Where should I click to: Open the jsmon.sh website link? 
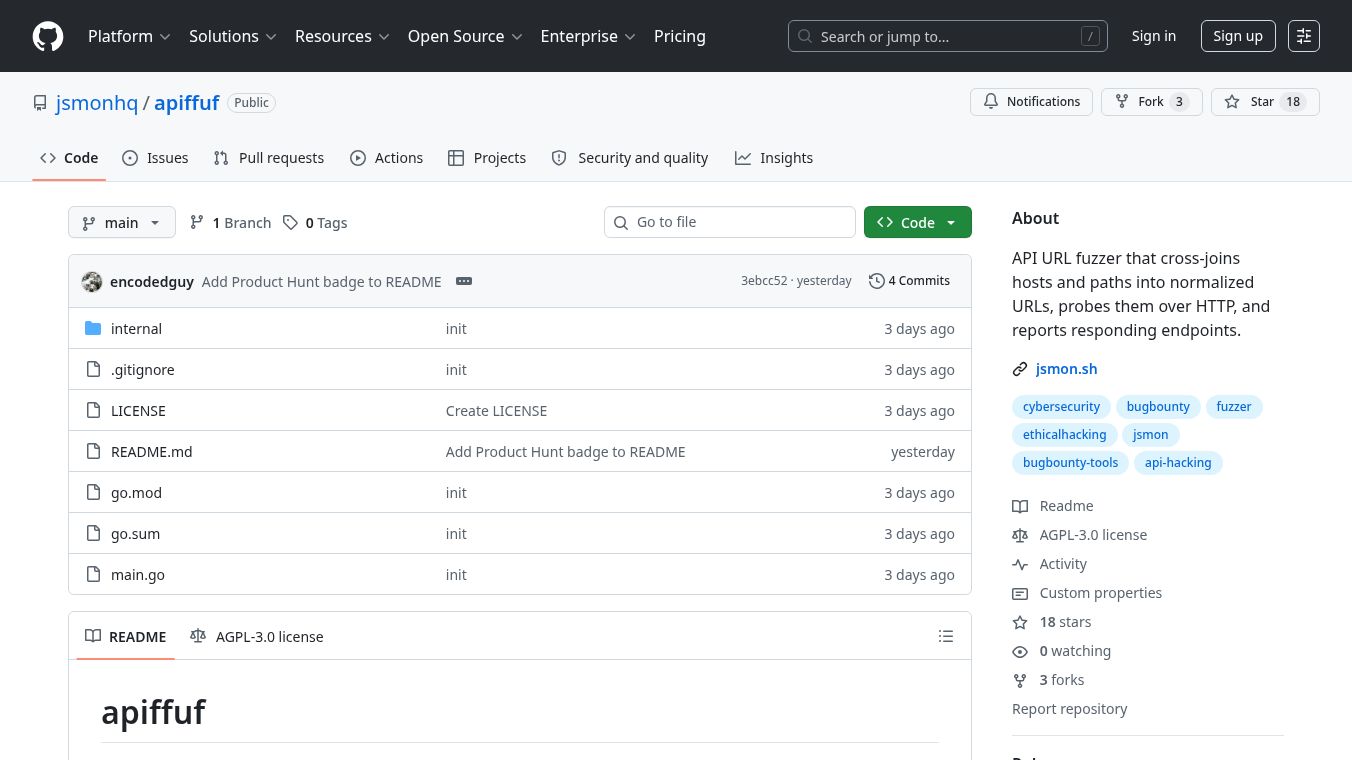(x=1066, y=369)
